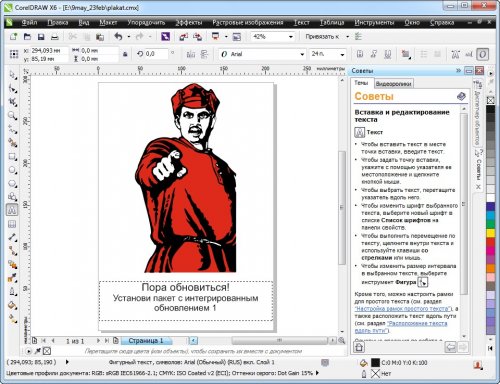Image resolution: width=500 pixels, height=384 pixels.
Task: Toggle Italic text formatting
Action: click(x=374, y=54)
